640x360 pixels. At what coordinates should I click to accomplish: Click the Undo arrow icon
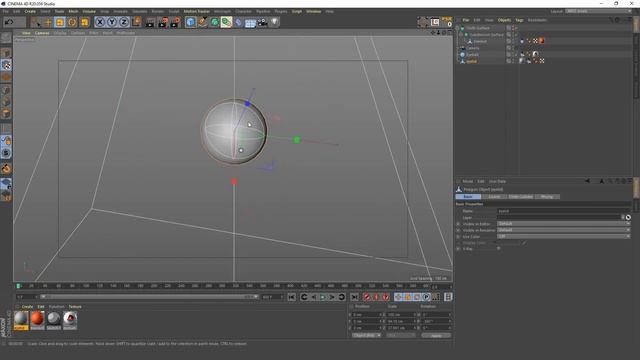[x=9, y=22]
